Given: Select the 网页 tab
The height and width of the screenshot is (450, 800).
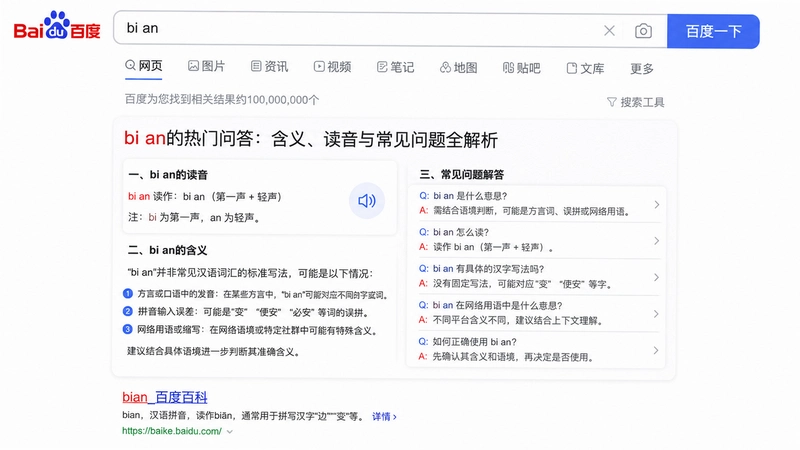Looking at the screenshot, I should pyautogui.click(x=144, y=66).
